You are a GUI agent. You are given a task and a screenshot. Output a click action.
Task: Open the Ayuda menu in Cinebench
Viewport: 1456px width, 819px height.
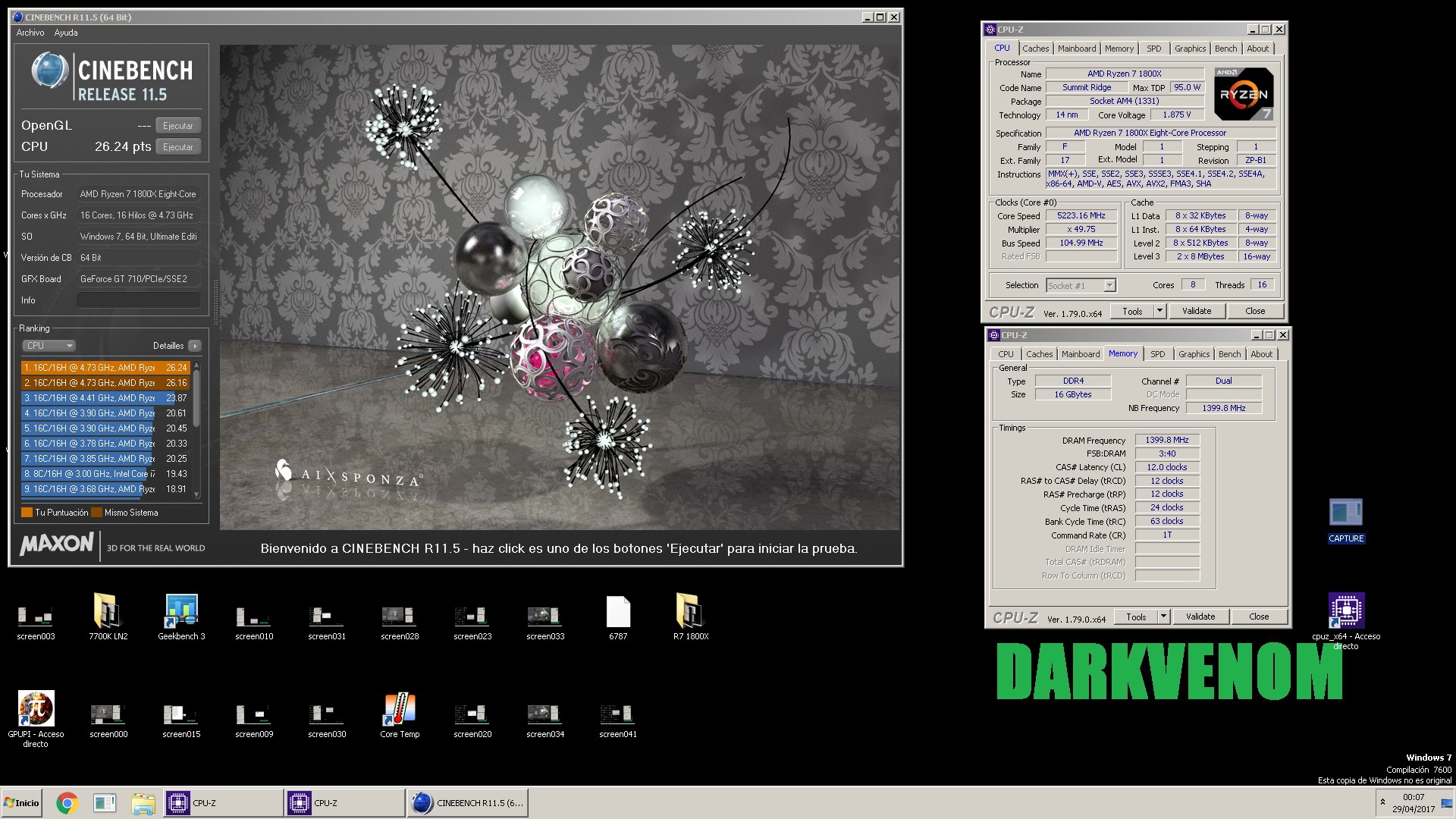(x=66, y=33)
